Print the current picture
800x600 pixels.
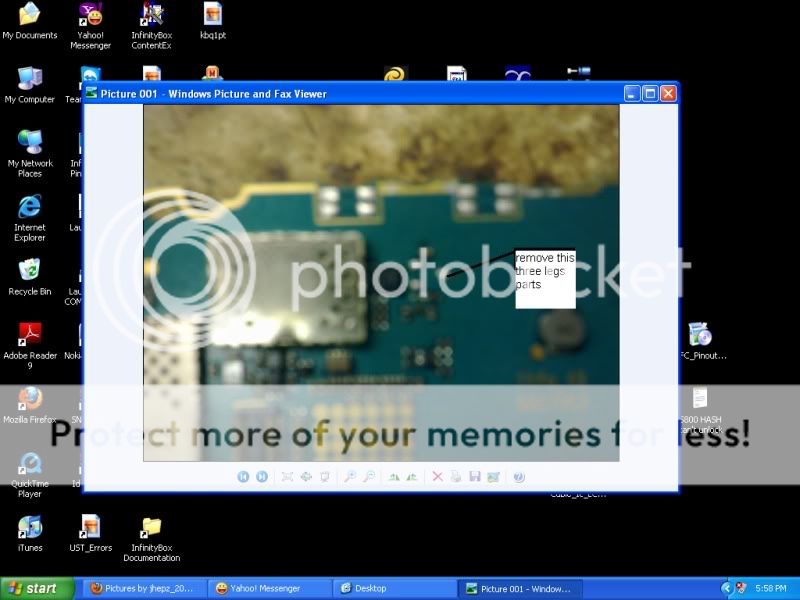pos(456,477)
